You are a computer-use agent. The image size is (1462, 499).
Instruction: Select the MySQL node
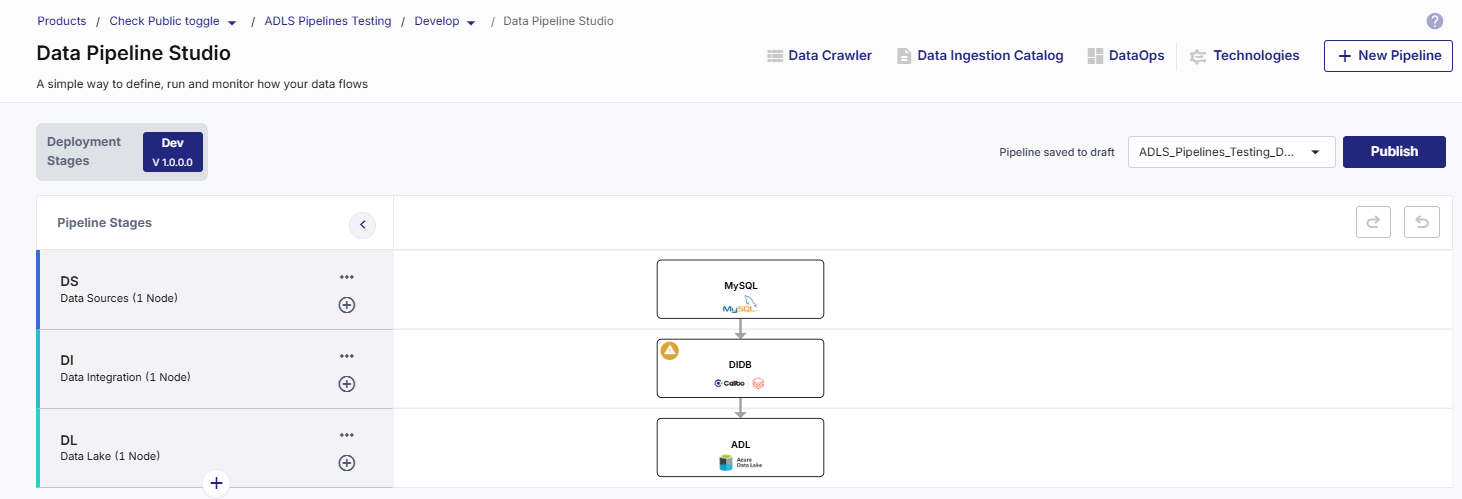click(x=740, y=289)
